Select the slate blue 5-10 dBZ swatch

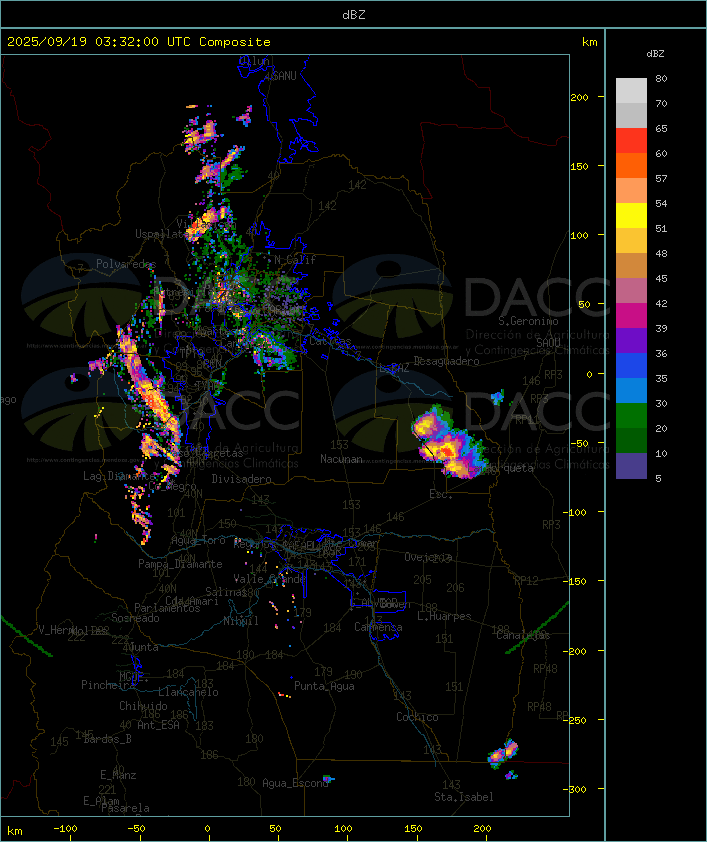(x=631, y=466)
